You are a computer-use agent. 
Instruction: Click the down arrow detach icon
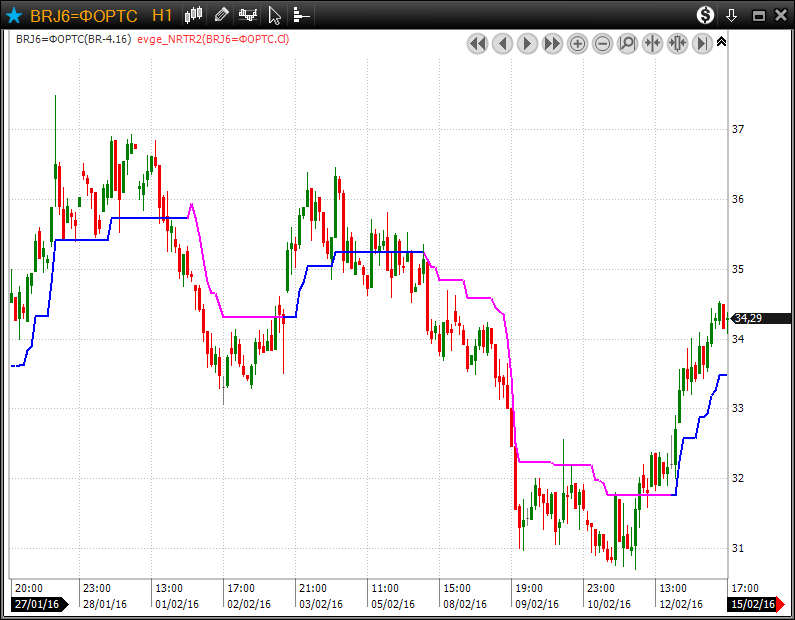point(731,15)
